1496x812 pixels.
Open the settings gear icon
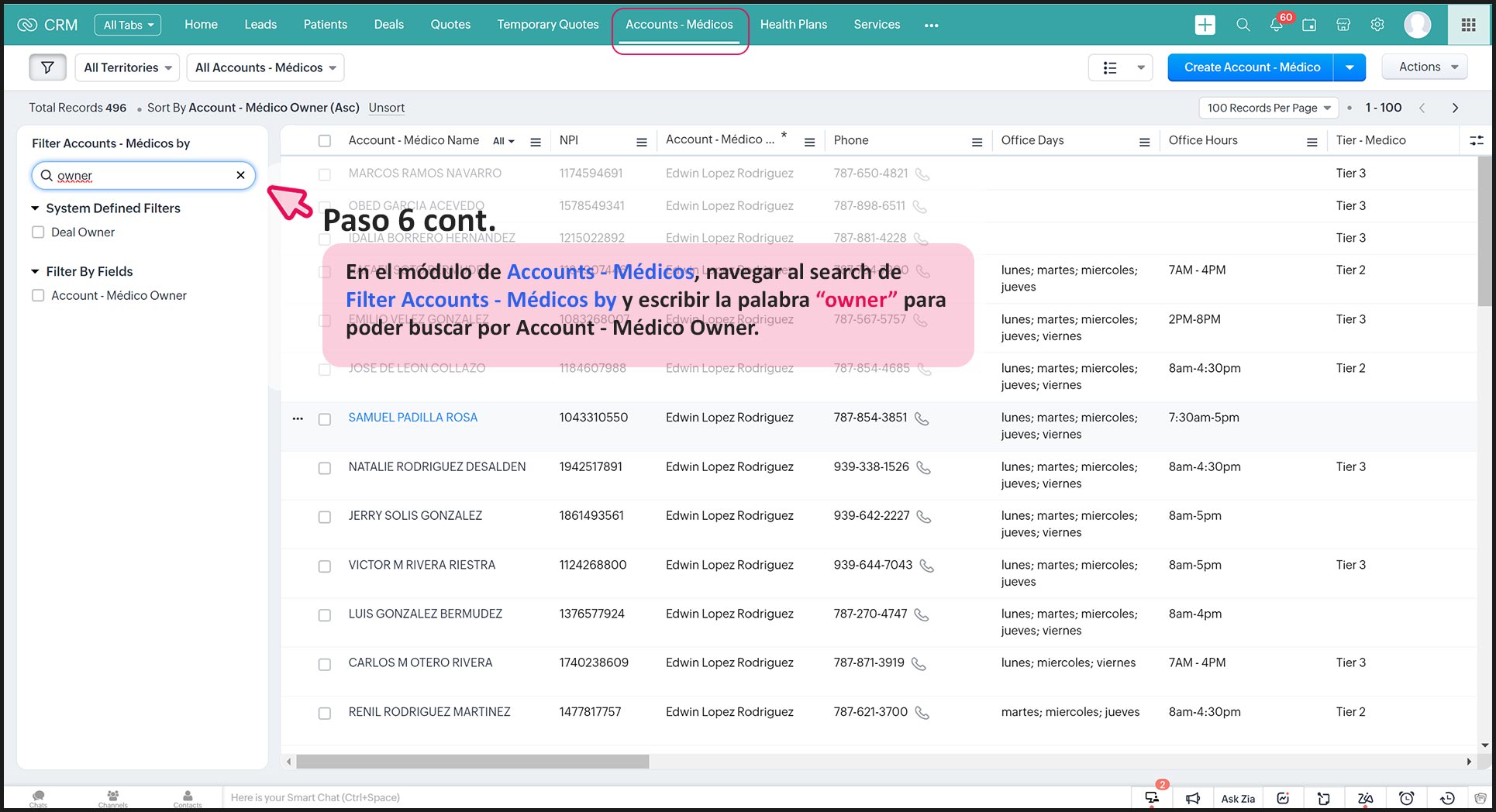click(1377, 25)
